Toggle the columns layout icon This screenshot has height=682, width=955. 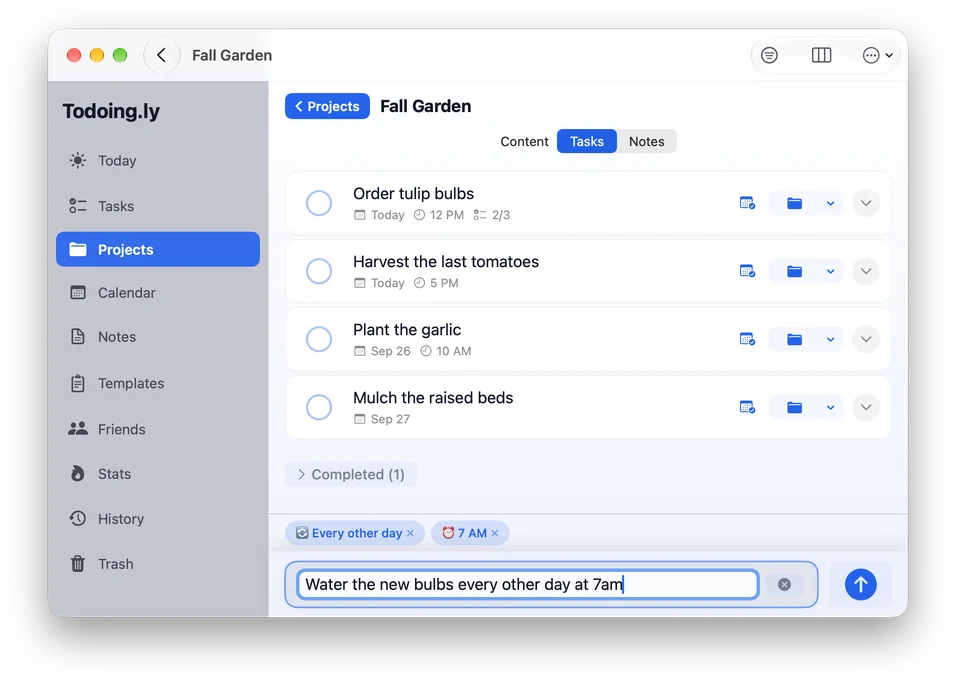[x=821, y=55]
